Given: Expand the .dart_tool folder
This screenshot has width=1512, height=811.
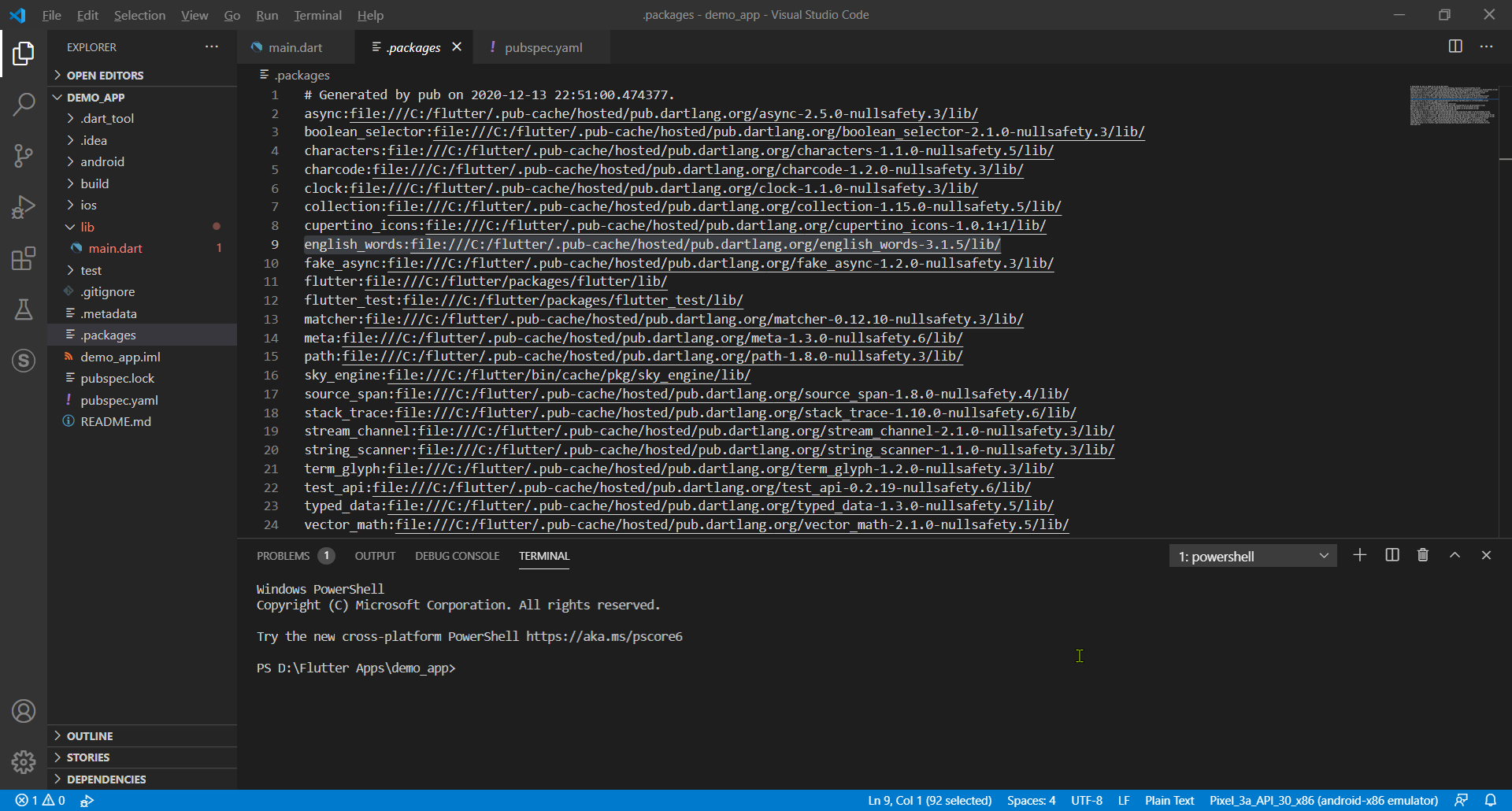Looking at the screenshot, I should click(x=142, y=118).
